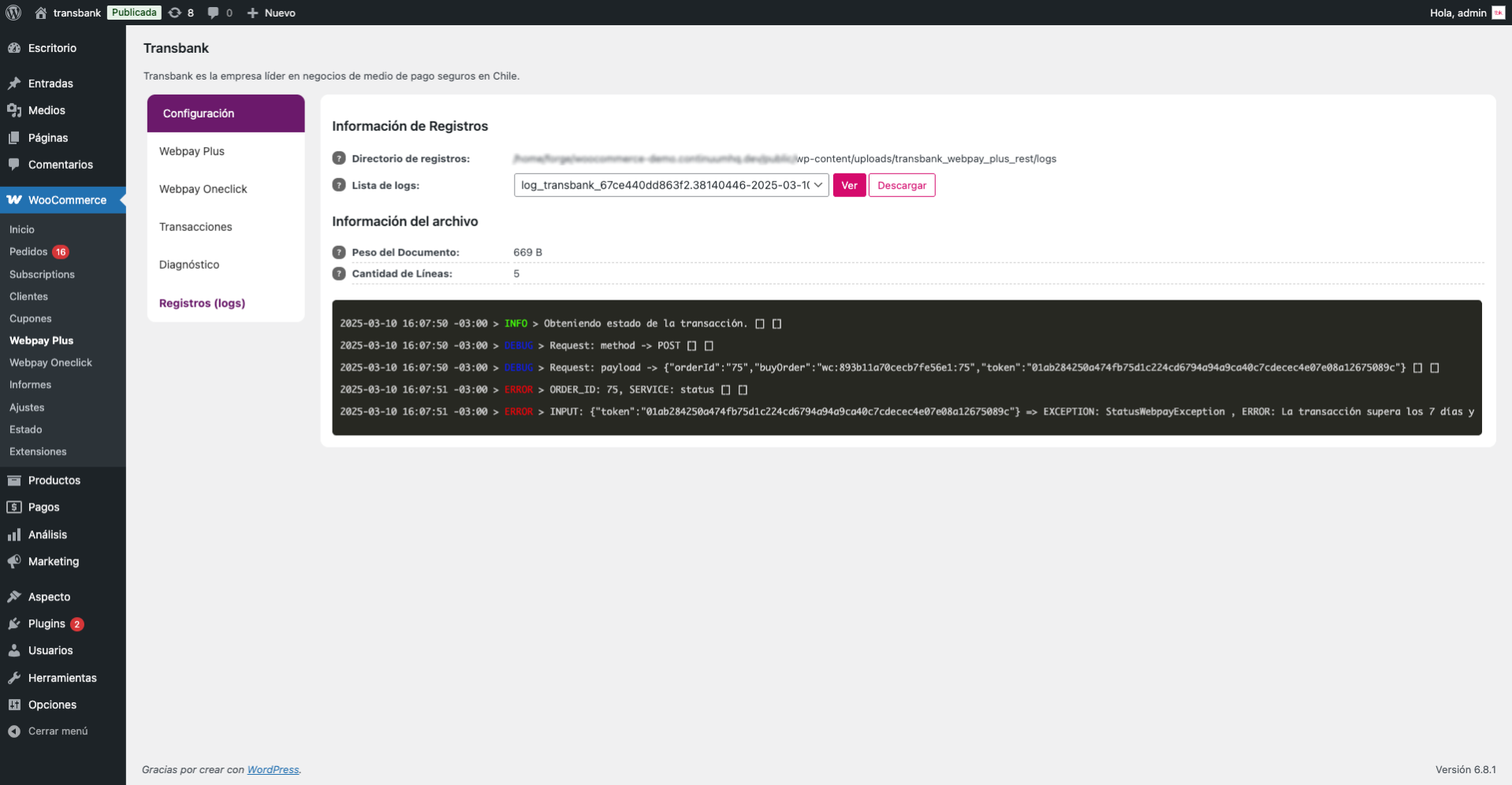Open Webpay Plus in WooCommerce submenu
The height and width of the screenshot is (785, 1512).
(x=41, y=340)
